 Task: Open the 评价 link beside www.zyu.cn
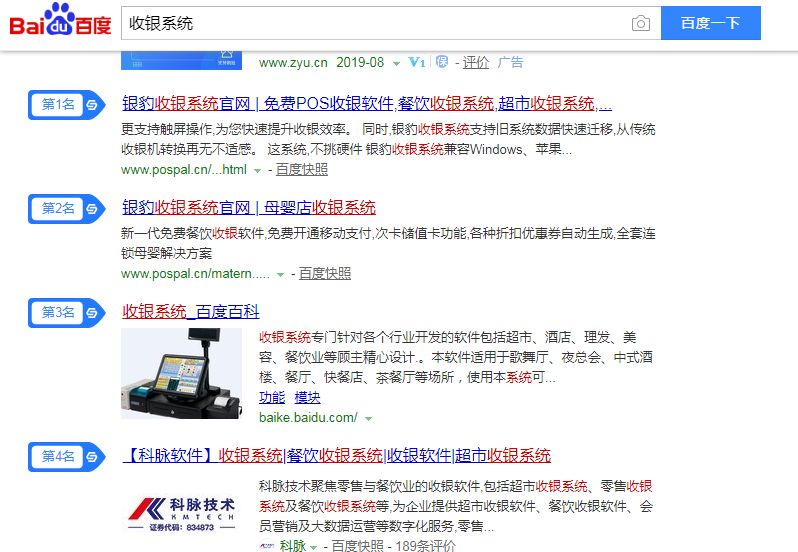coord(475,63)
